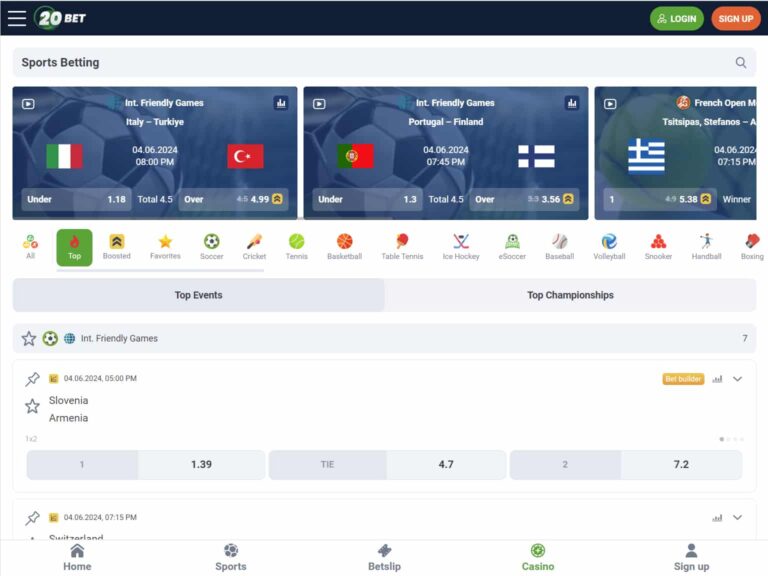Select the eSoccer category
The height and width of the screenshot is (576, 768).
coord(512,247)
